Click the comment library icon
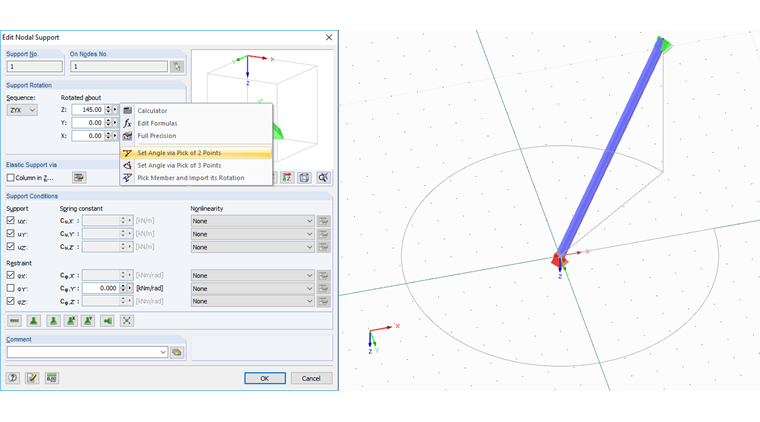The image size is (760, 422). 177,352
